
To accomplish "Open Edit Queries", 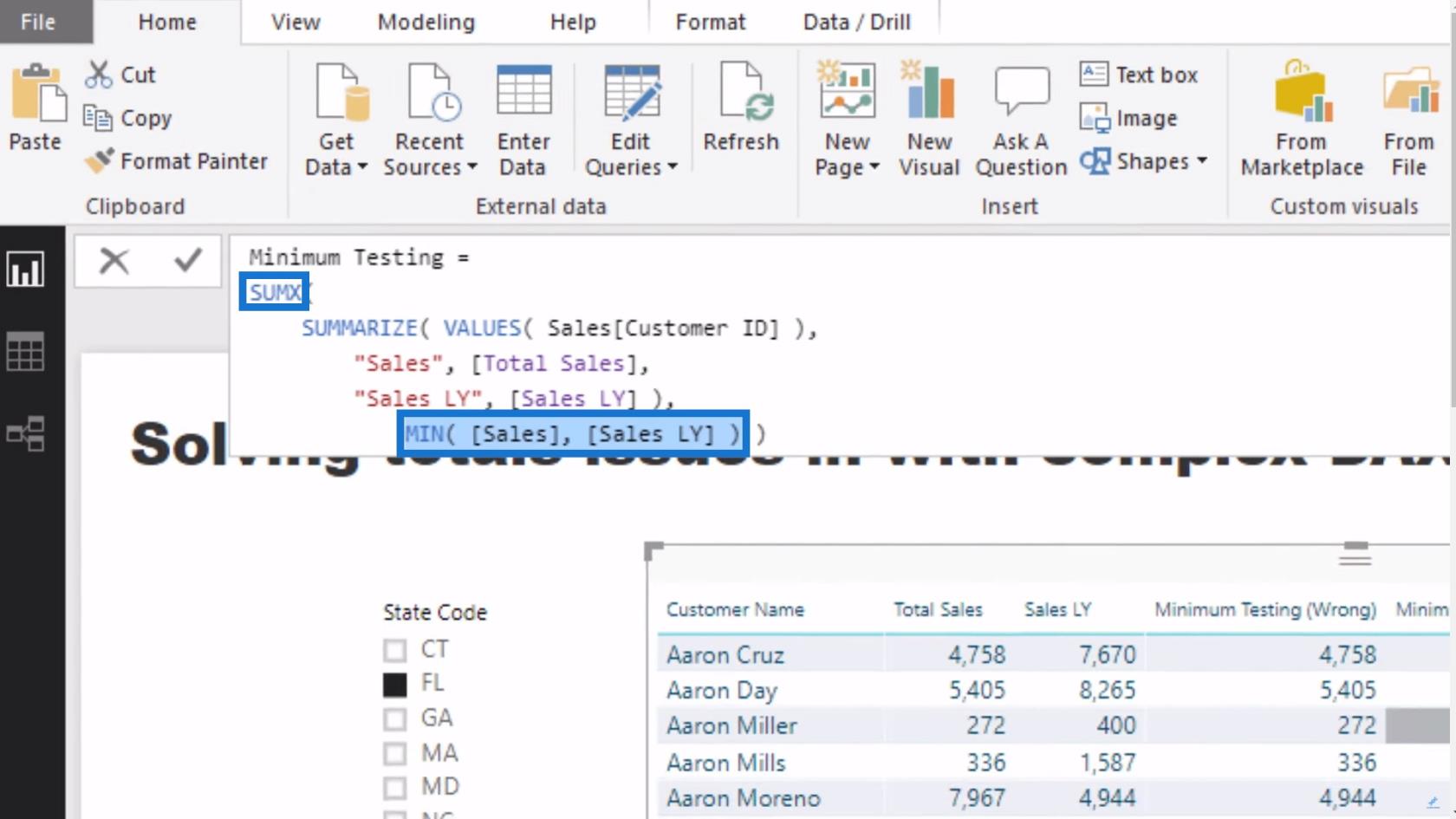I will click(x=631, y=120).
